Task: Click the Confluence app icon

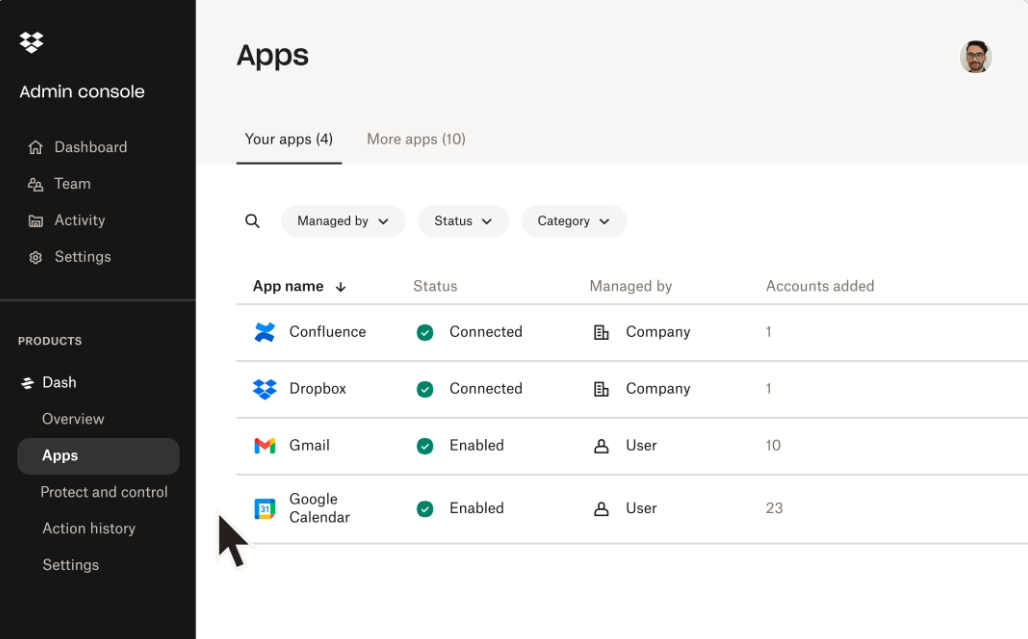Action: tap(264, 332)
